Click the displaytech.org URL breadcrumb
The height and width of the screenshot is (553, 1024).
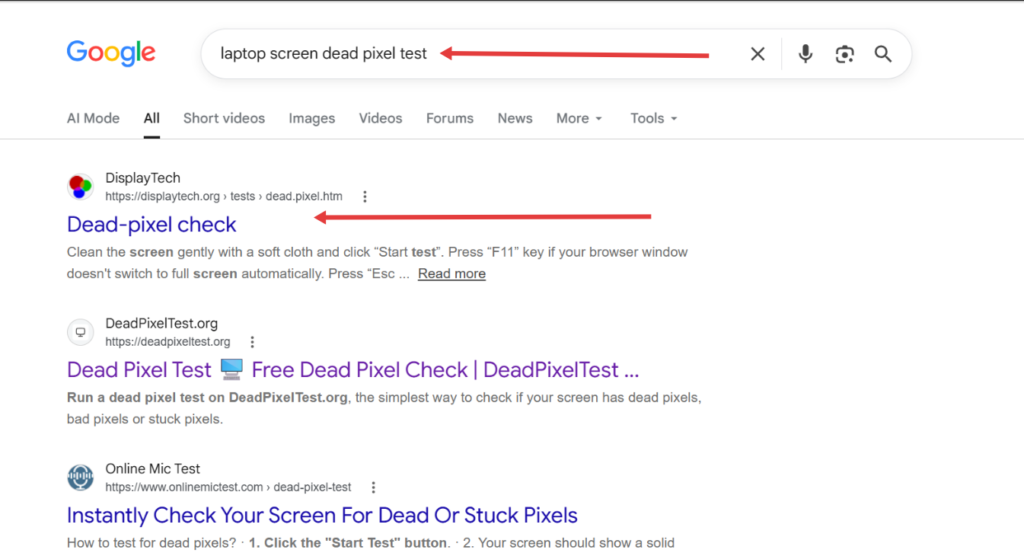[223, 197]
